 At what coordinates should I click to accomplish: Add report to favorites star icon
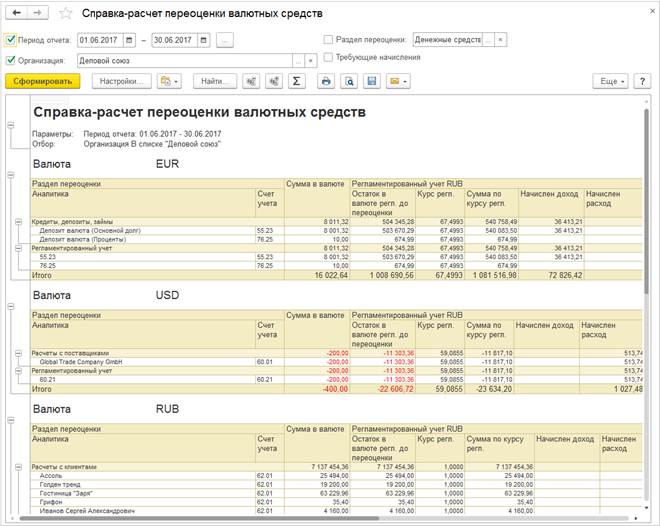coord(66,13)
